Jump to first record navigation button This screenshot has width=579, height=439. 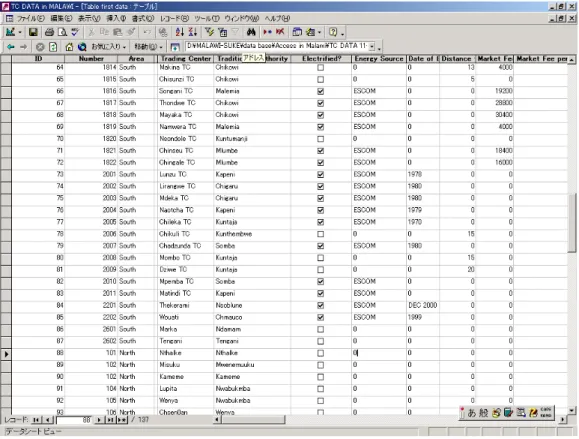tap(36, 420)
